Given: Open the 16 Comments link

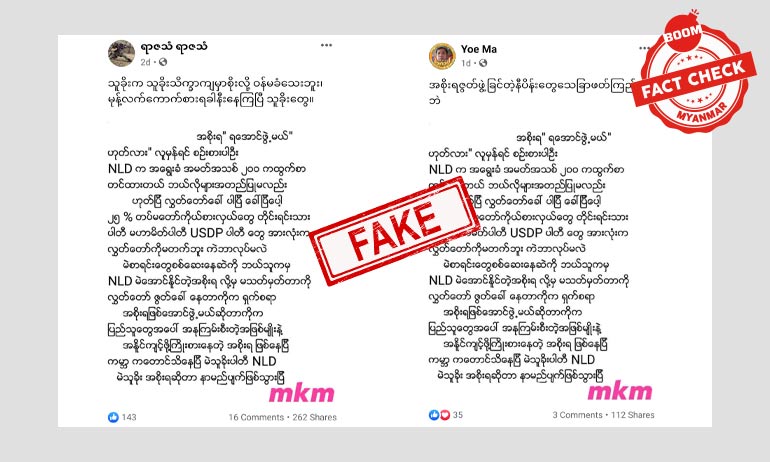Looking at the screenshot, I should pos(256,417).
